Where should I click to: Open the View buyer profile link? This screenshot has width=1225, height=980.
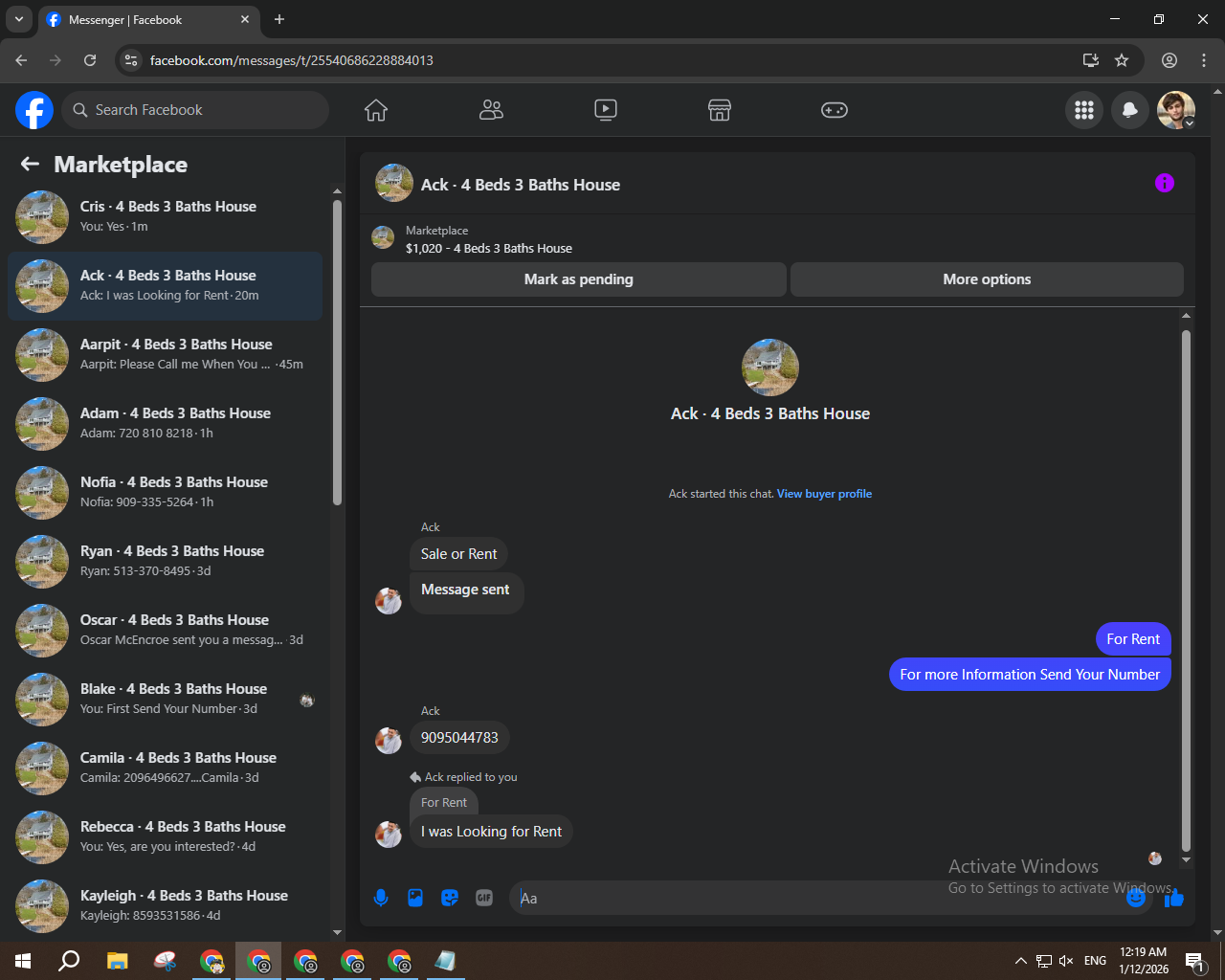tap(824, 494)
